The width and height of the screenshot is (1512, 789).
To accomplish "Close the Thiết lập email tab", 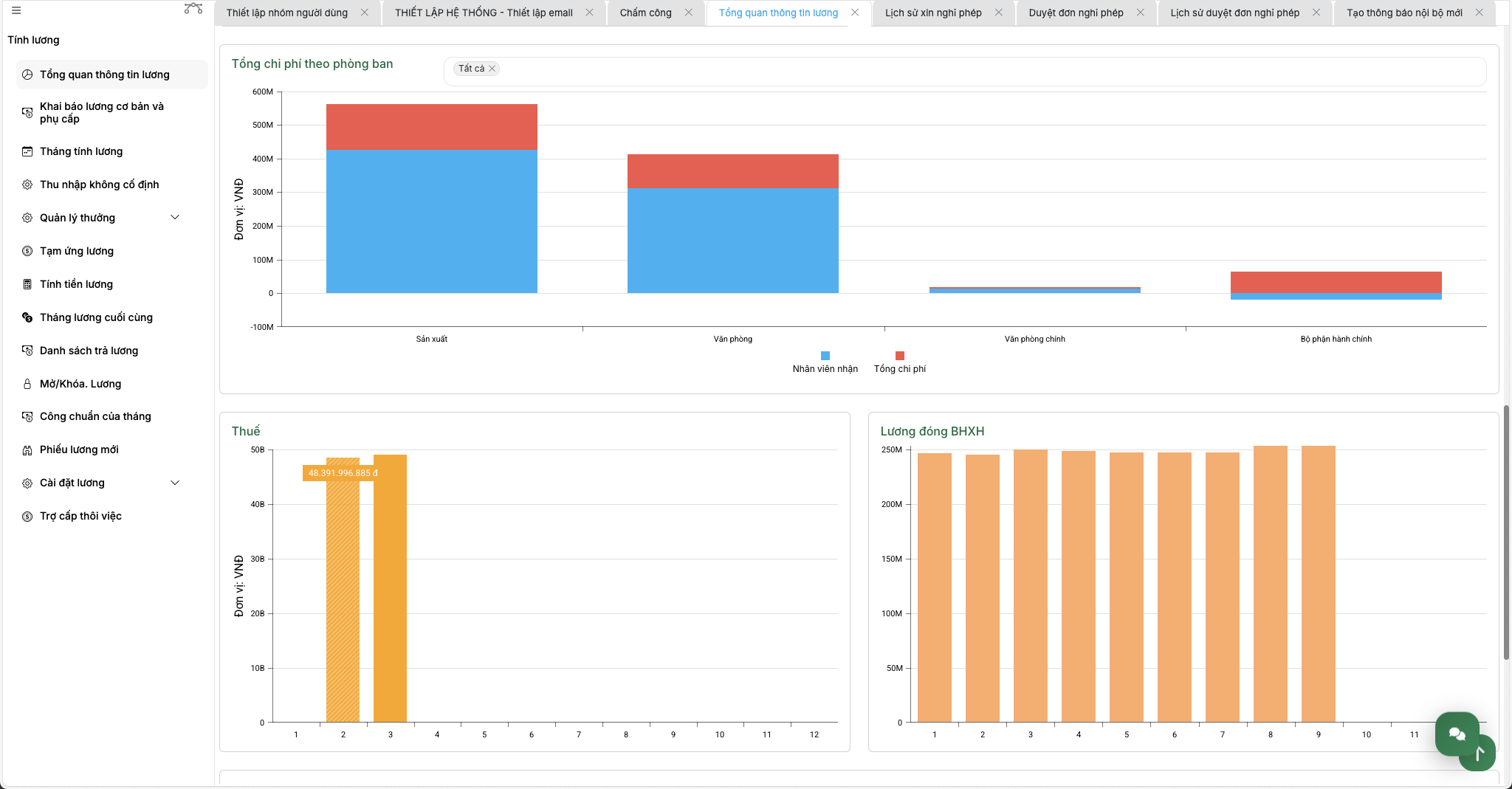I will coord(589,13).
